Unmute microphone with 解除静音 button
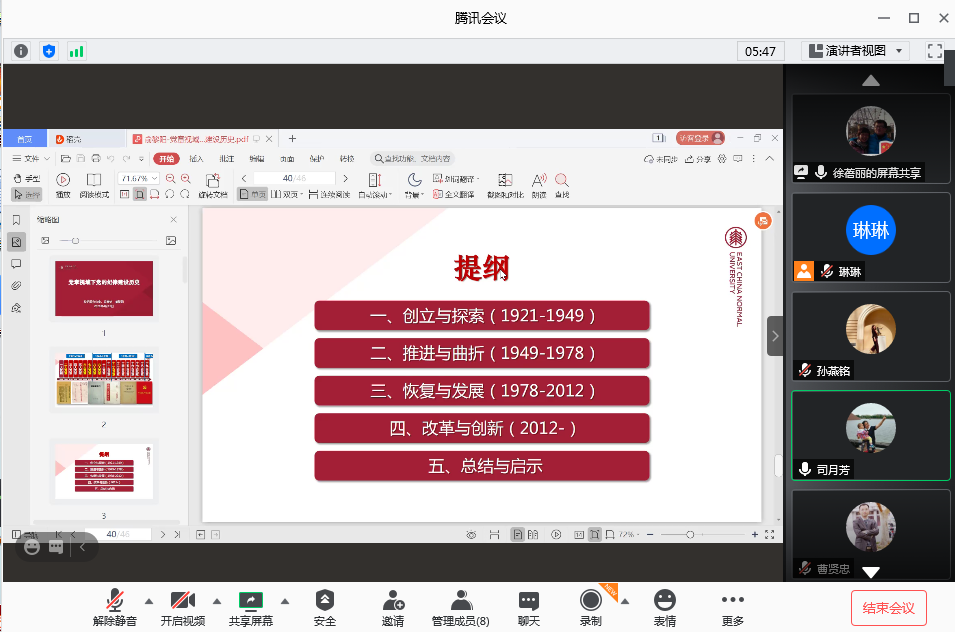 [116, 606]
